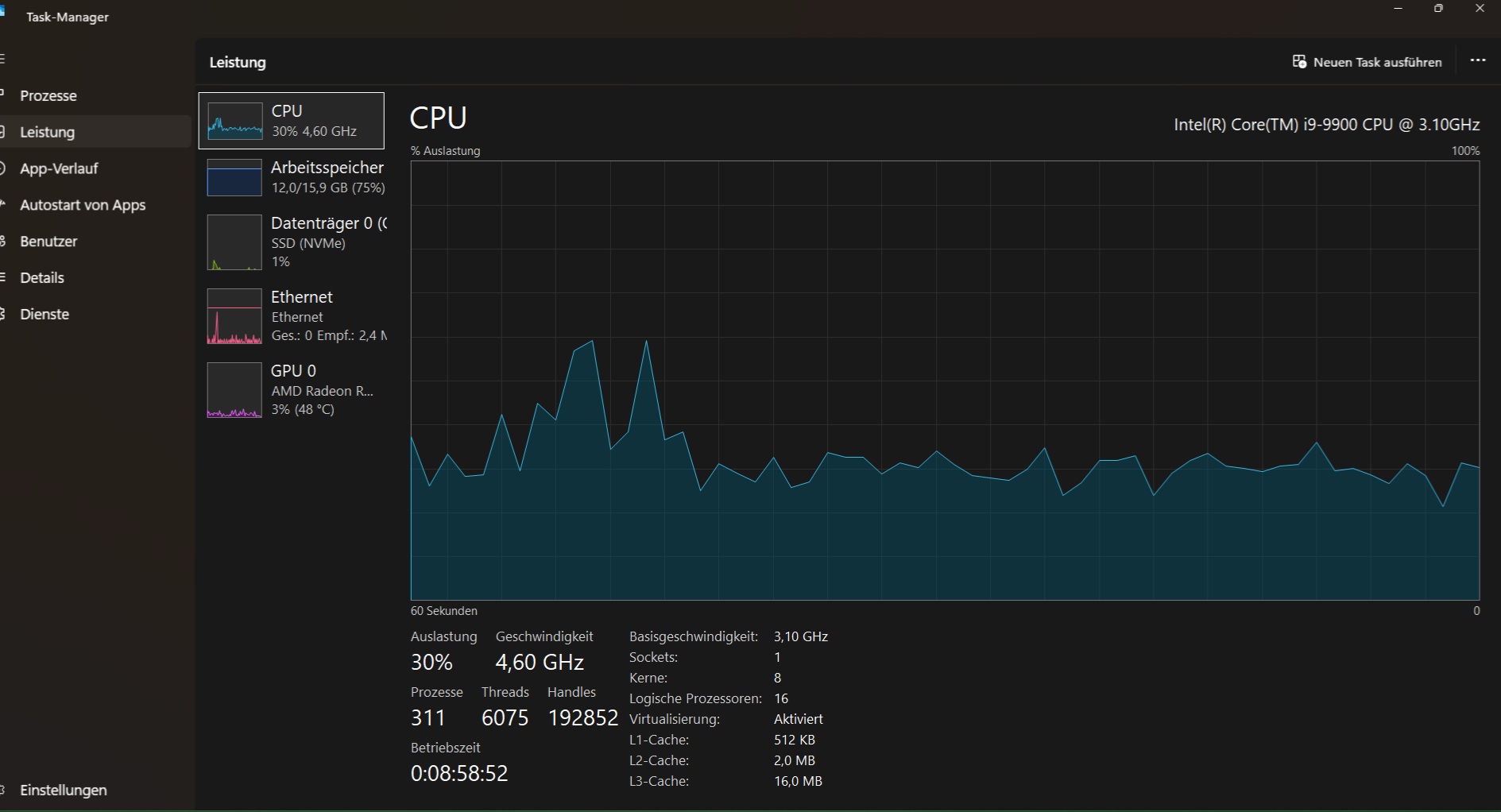Screen dimensions: 1501x812
Task: Open Einstellungen at the bottom of sidebar
Action: click(x=63, y=791)
